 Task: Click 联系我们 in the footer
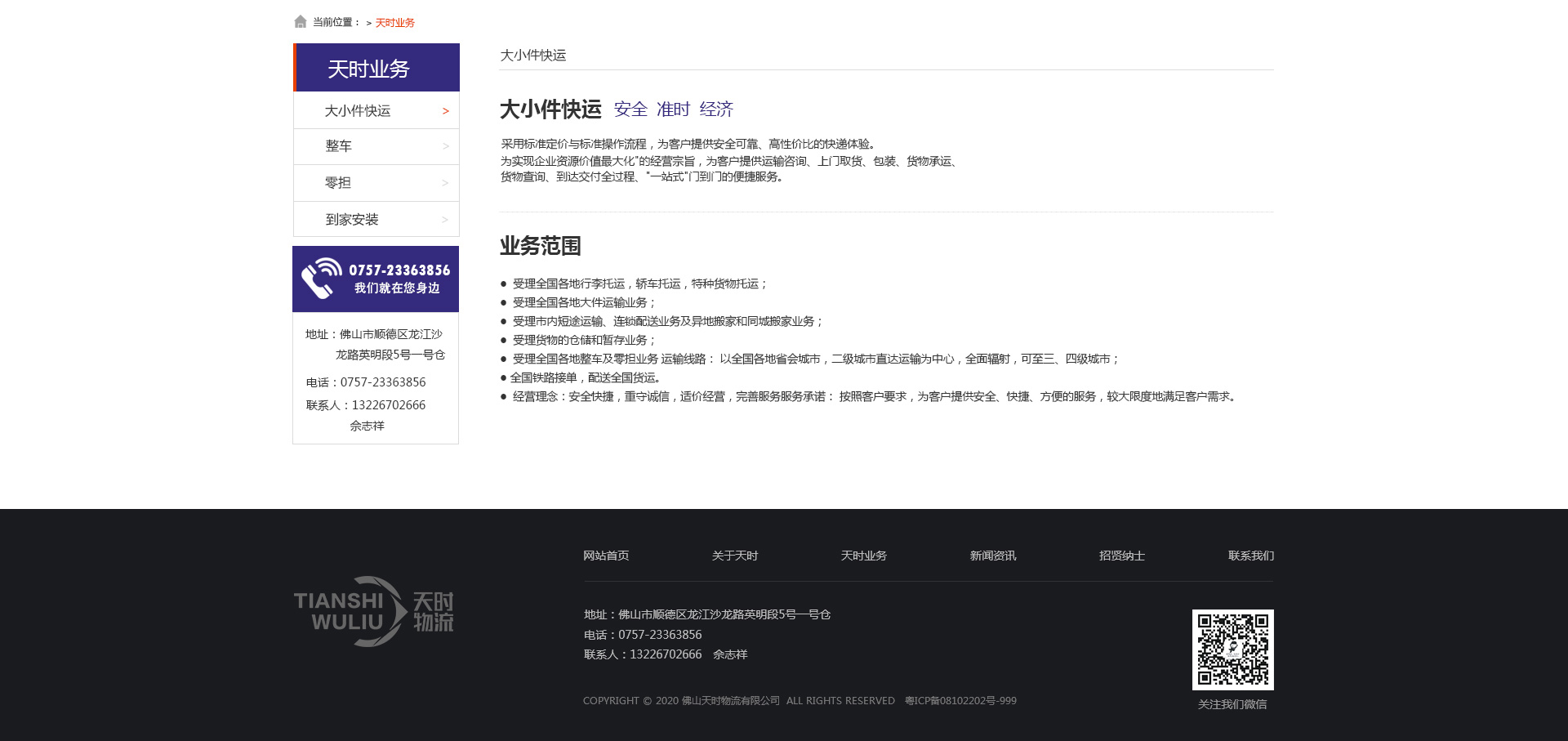click(x=1251, y=556)
